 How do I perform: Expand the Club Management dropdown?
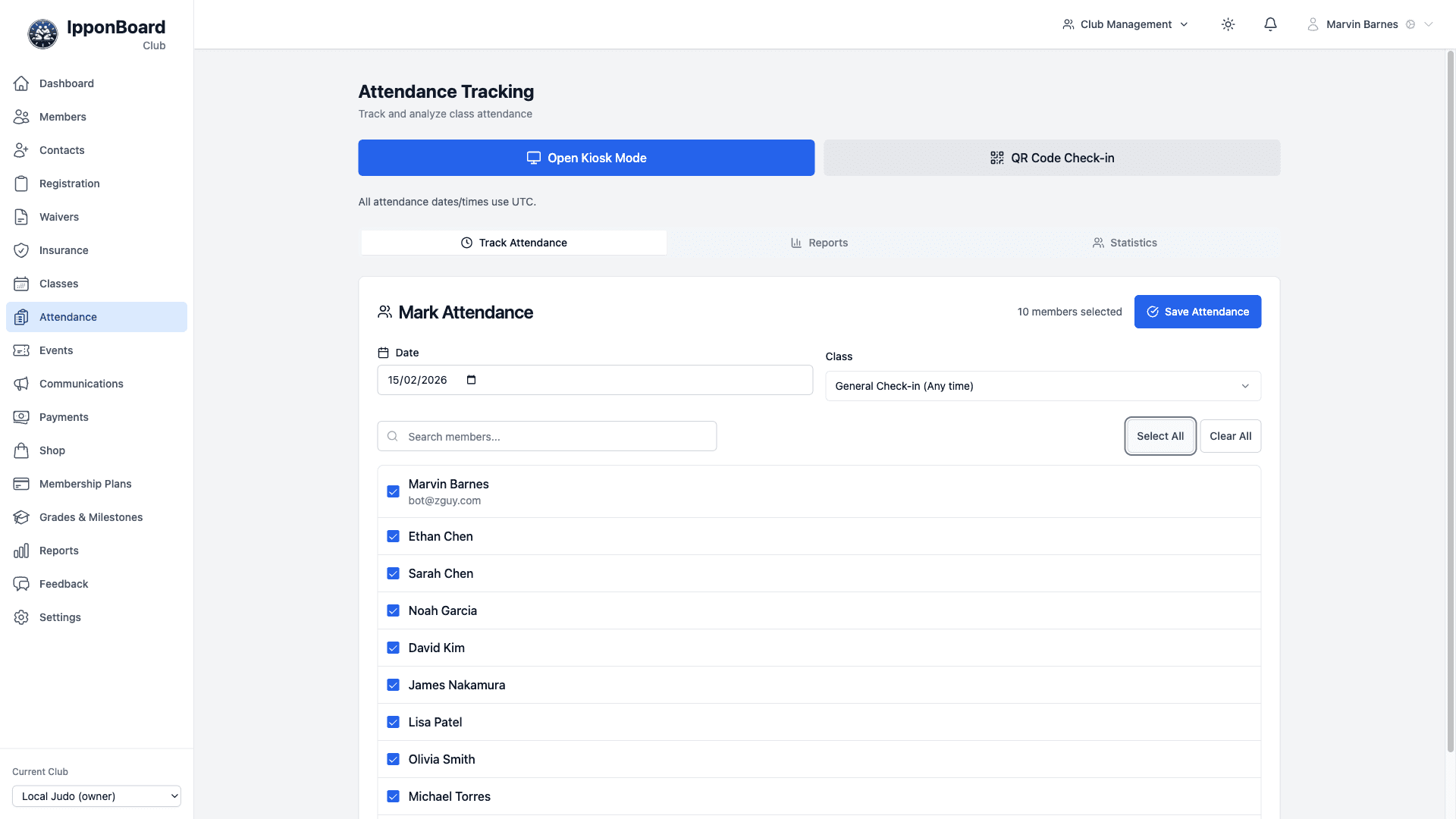tap(1125, 24)
